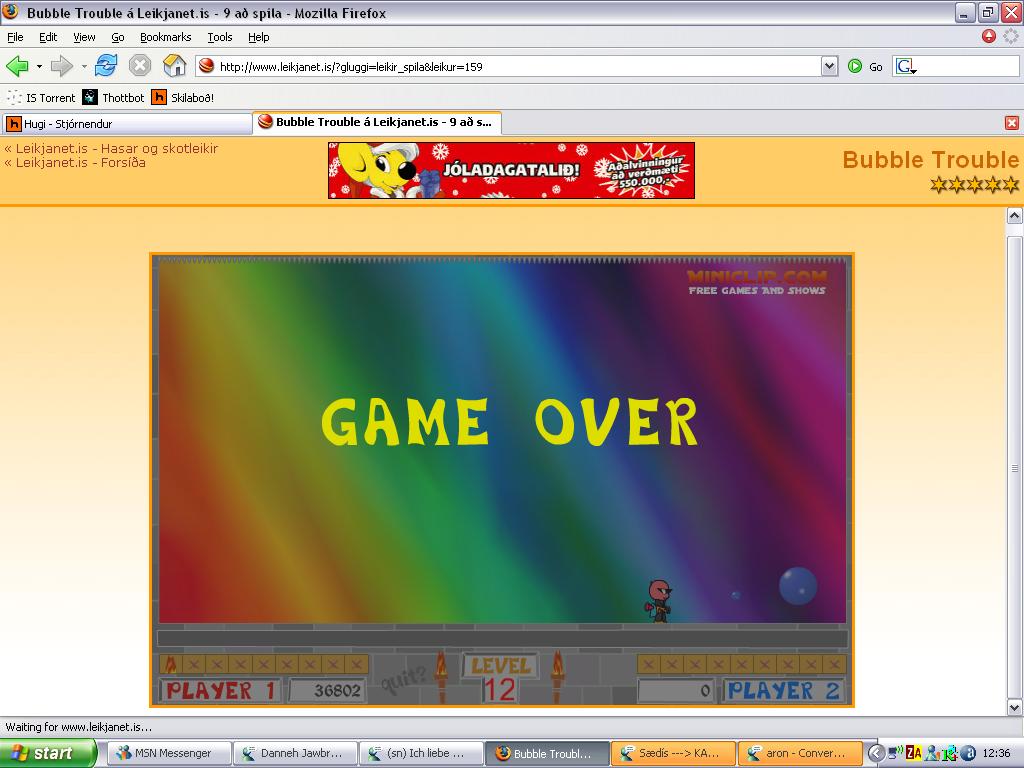Click the system clock showing 12:36
The height and width of the screenshot is (768, 1024).
pos(997,753)
